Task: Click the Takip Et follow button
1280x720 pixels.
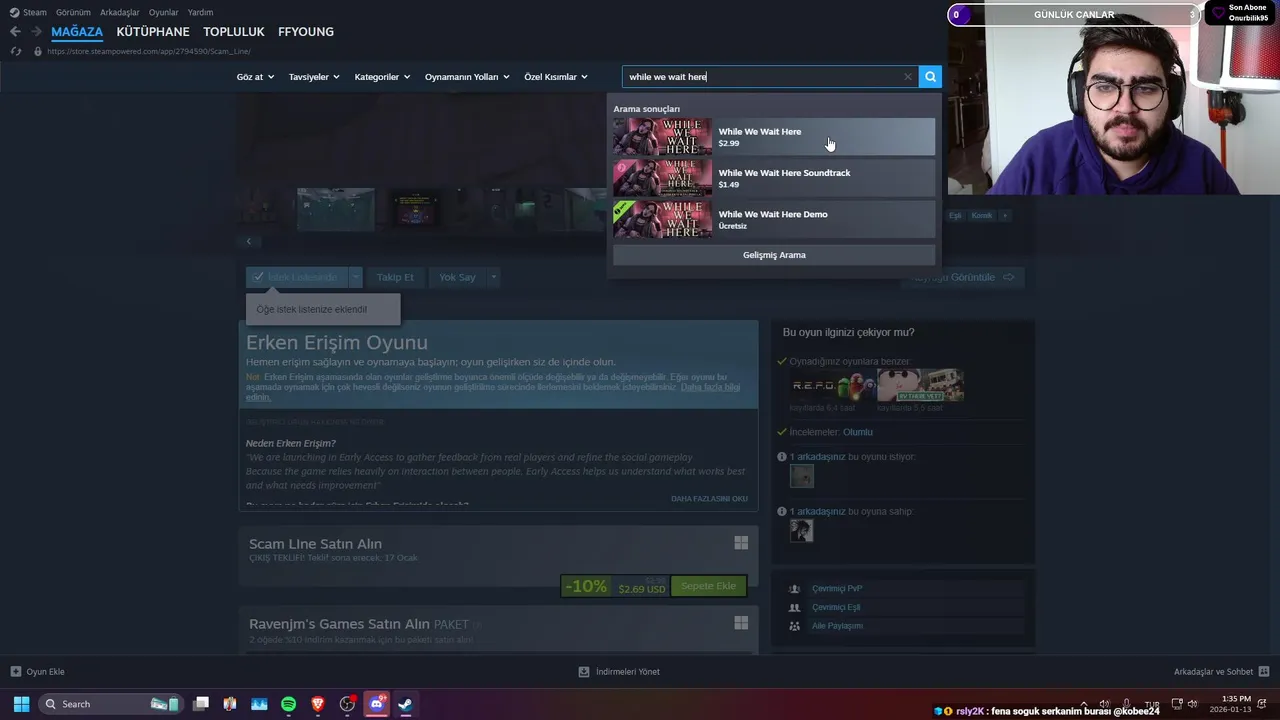Action: (395, 277)
